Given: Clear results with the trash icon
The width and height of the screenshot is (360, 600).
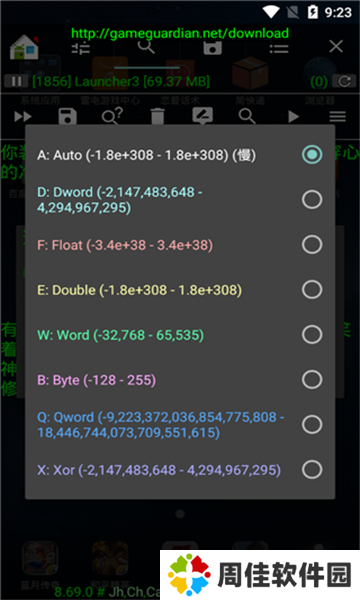Looking at the screenshot, I should pos(157,116).
